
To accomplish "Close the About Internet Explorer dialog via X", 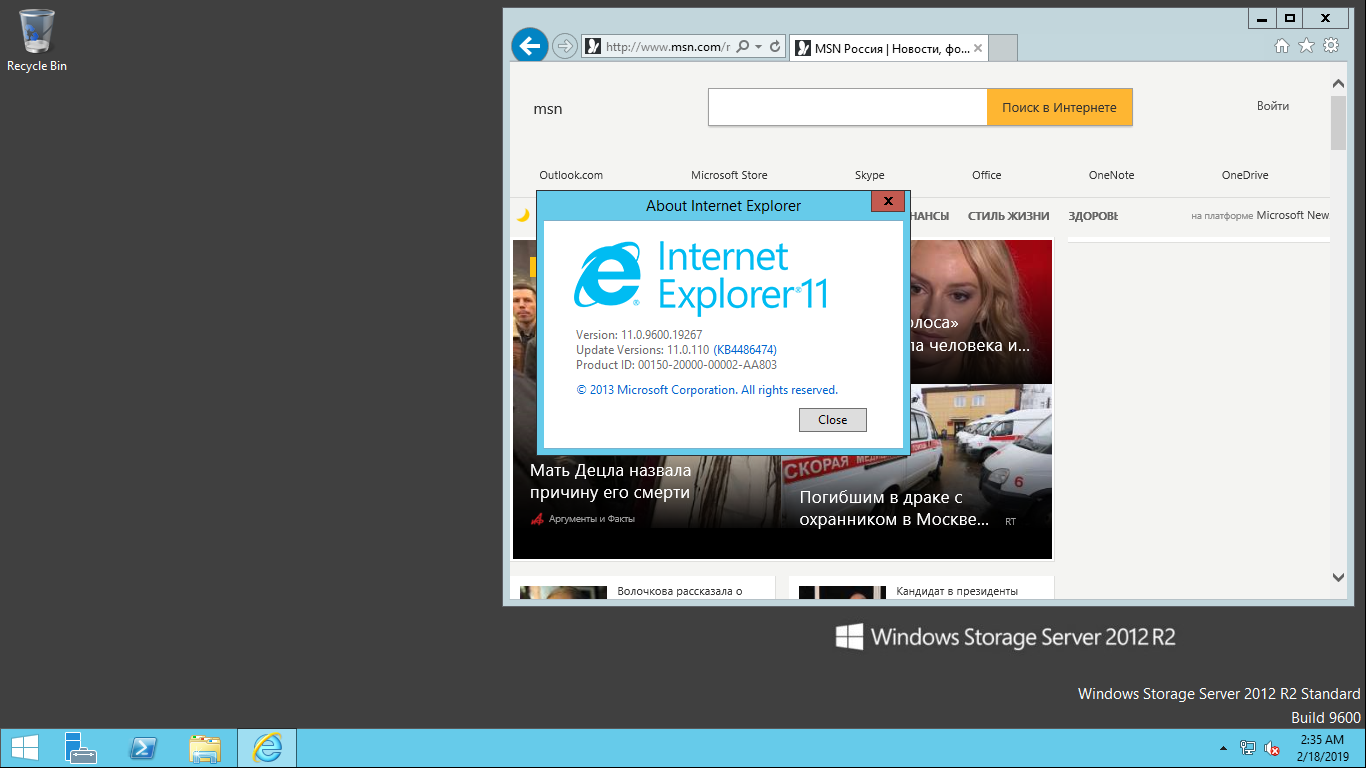I will pyautogui.click(x=887, y=202).
